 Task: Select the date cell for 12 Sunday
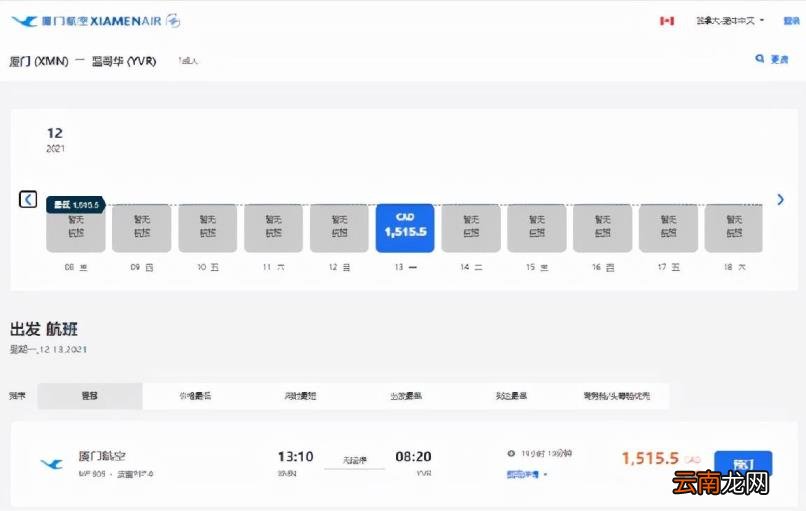(x=339, y=229)
